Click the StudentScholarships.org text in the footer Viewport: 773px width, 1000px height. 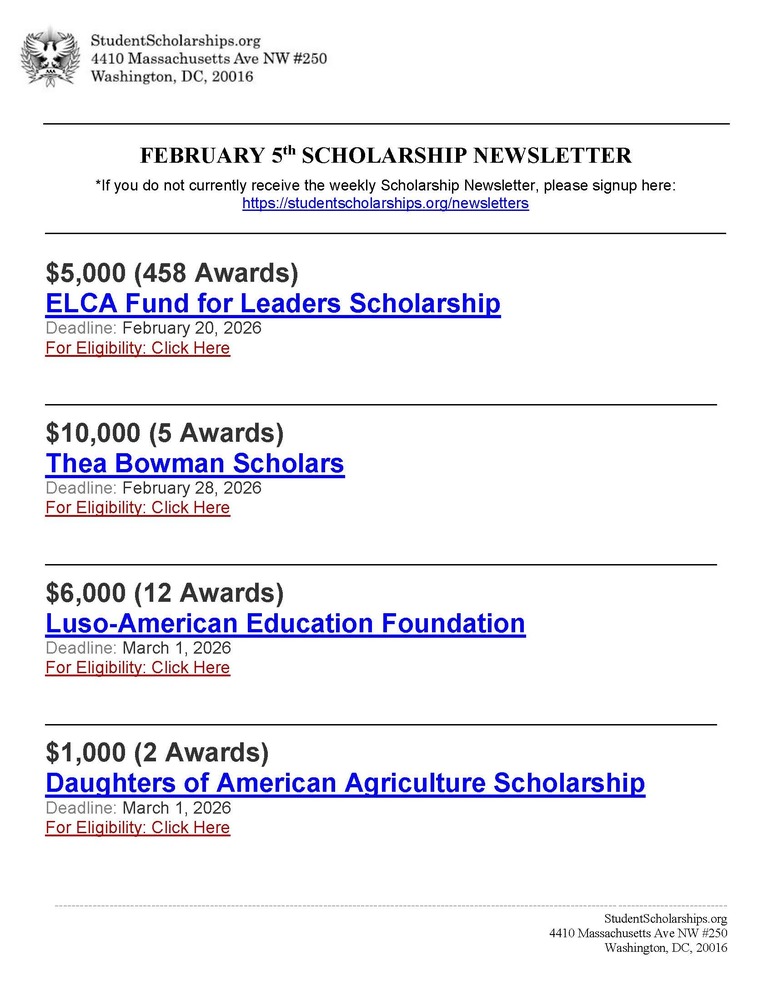click(665, 918)
